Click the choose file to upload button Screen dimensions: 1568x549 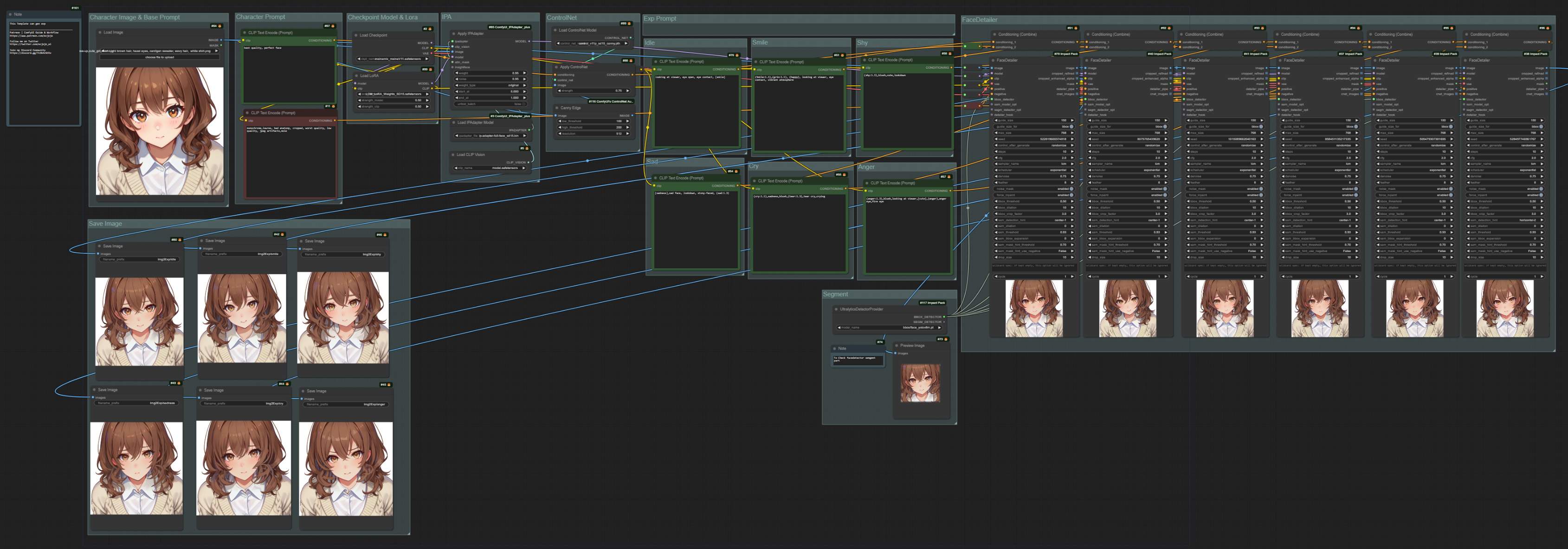click(x=160, y=57)
